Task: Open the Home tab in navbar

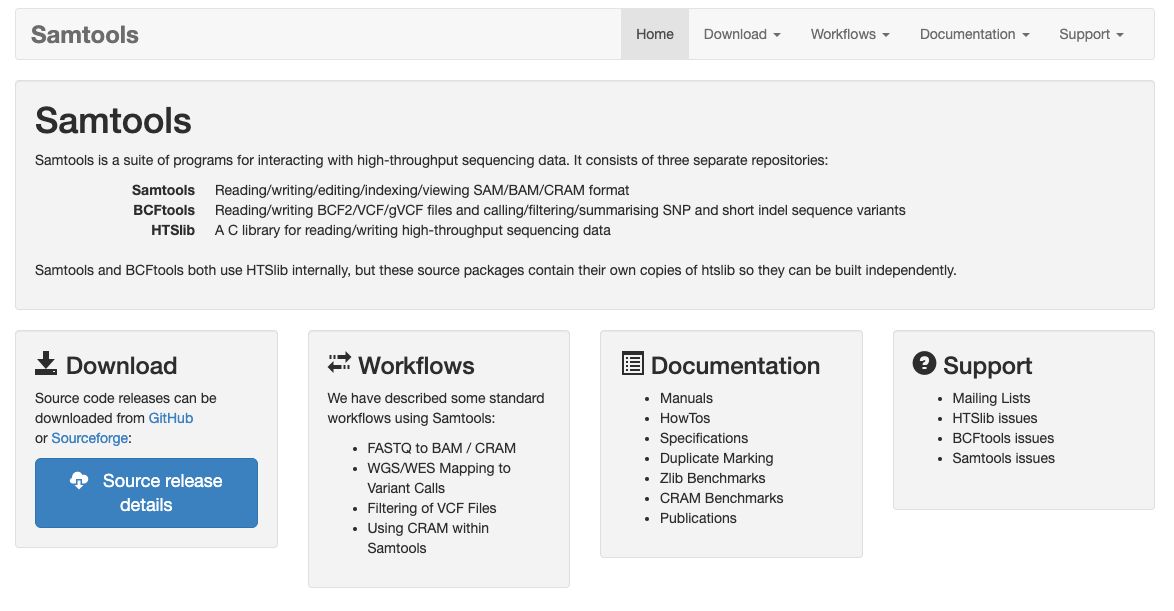Action: coord(654,34)
